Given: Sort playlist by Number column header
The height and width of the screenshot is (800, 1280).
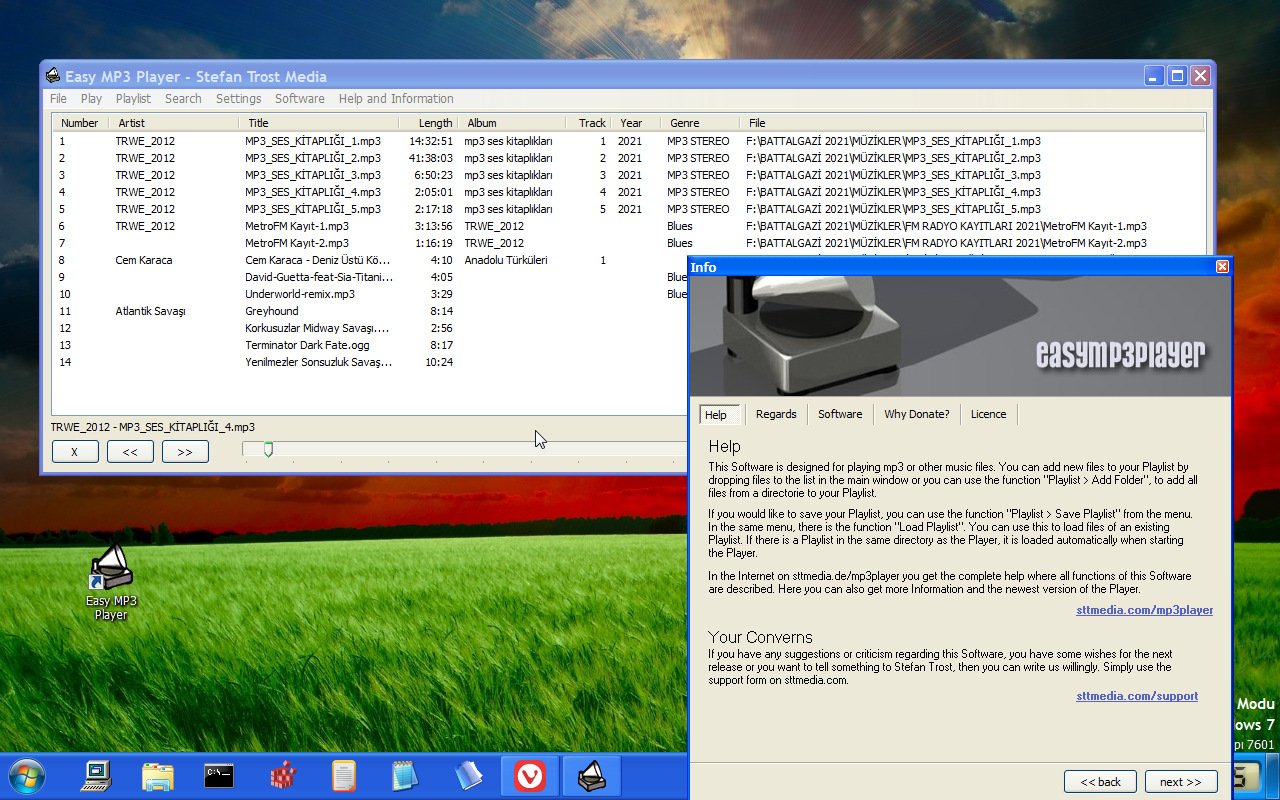Looking at the screenshot, I should pyautogui.click(x=81, y=123).
